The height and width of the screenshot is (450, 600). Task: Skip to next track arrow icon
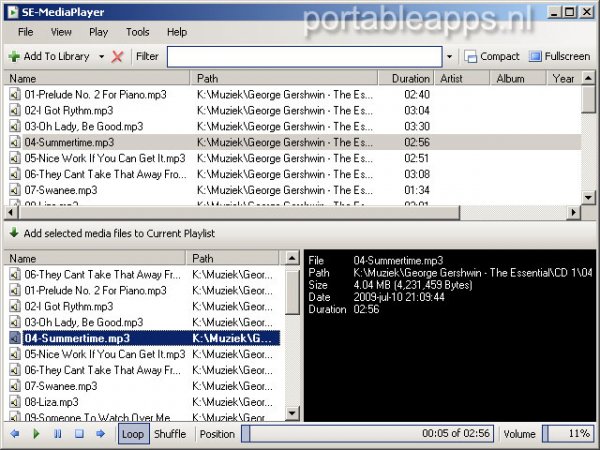pos(100,434)
